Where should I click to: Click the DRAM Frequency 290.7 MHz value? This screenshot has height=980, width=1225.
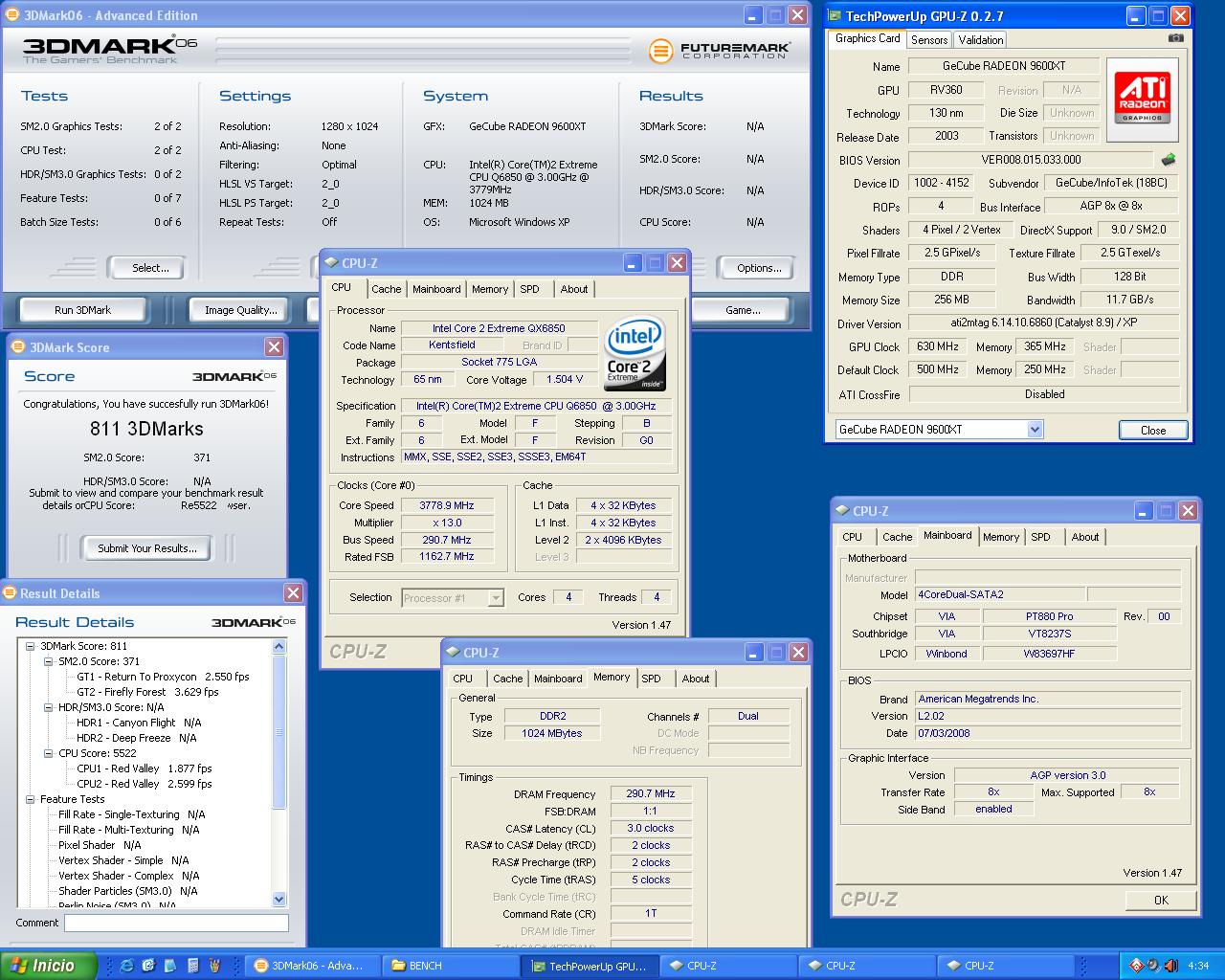click(x=651, y=794)
